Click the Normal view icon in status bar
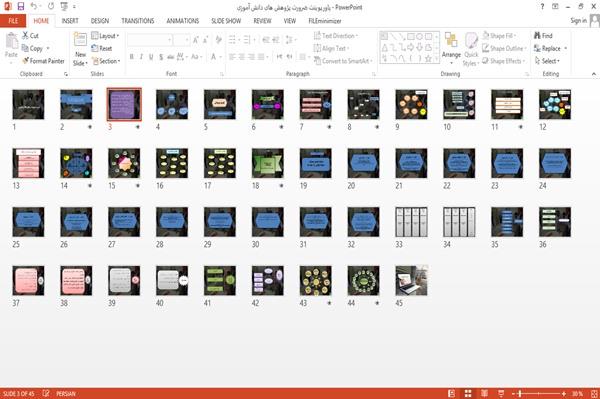600x399 pixels. [x=452, y=394]
